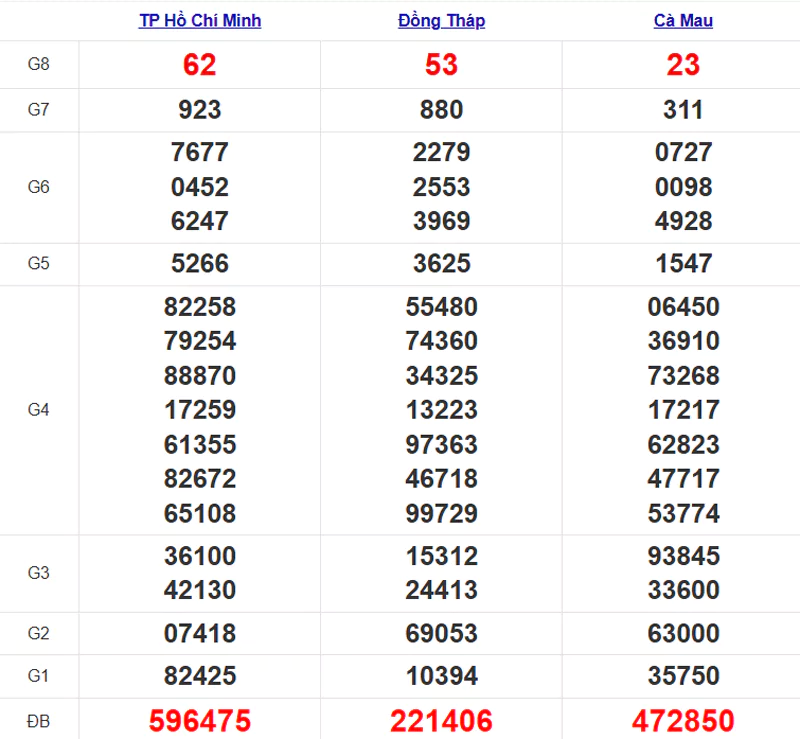
Task: Select the G8 row label
Action: click(38, 64)
